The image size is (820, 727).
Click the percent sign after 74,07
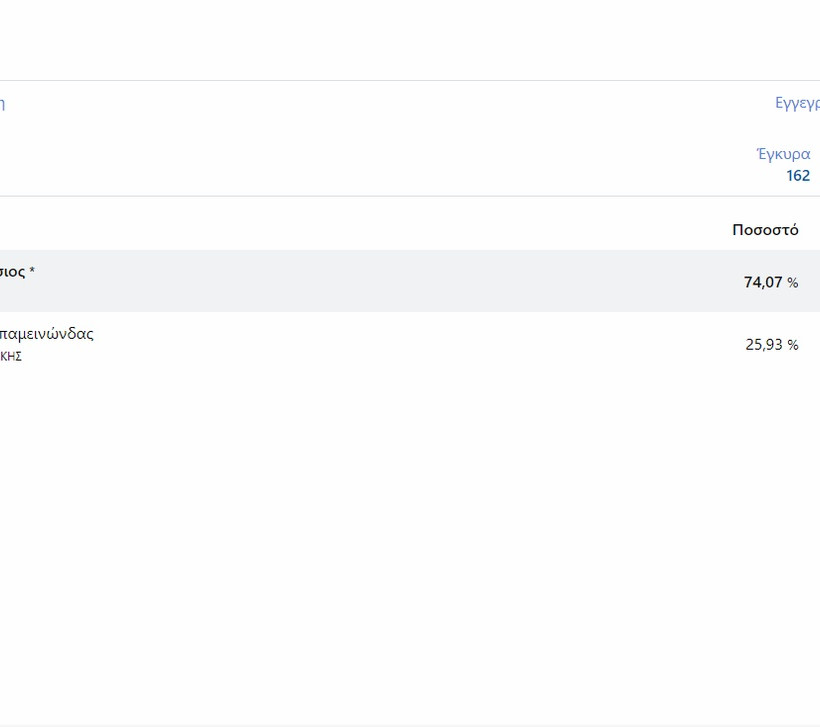coord(792,283)
